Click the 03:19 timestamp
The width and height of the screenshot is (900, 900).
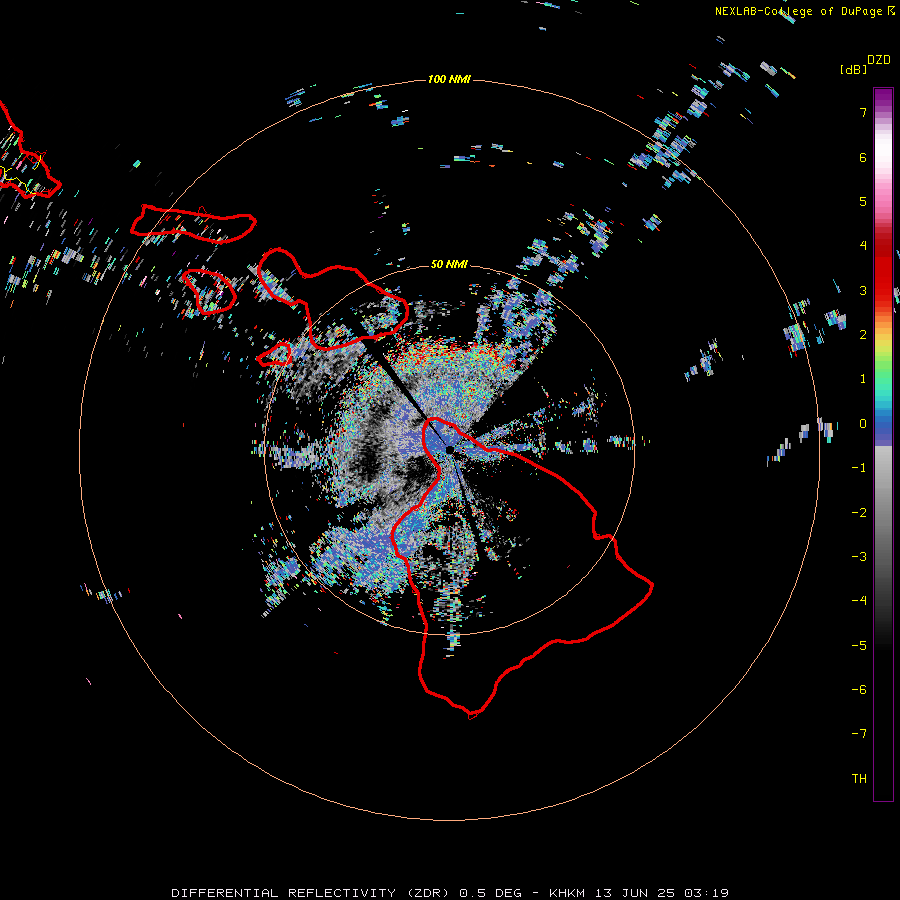click(x=707, y=893)
